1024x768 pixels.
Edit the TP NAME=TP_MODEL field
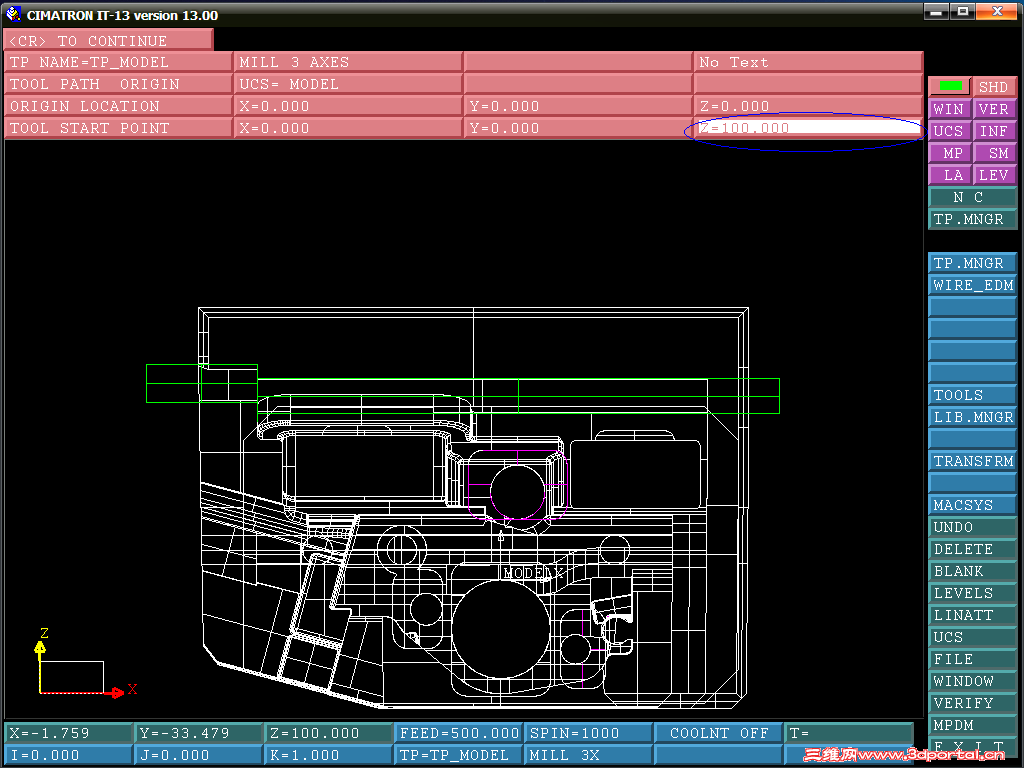[118, 62]
